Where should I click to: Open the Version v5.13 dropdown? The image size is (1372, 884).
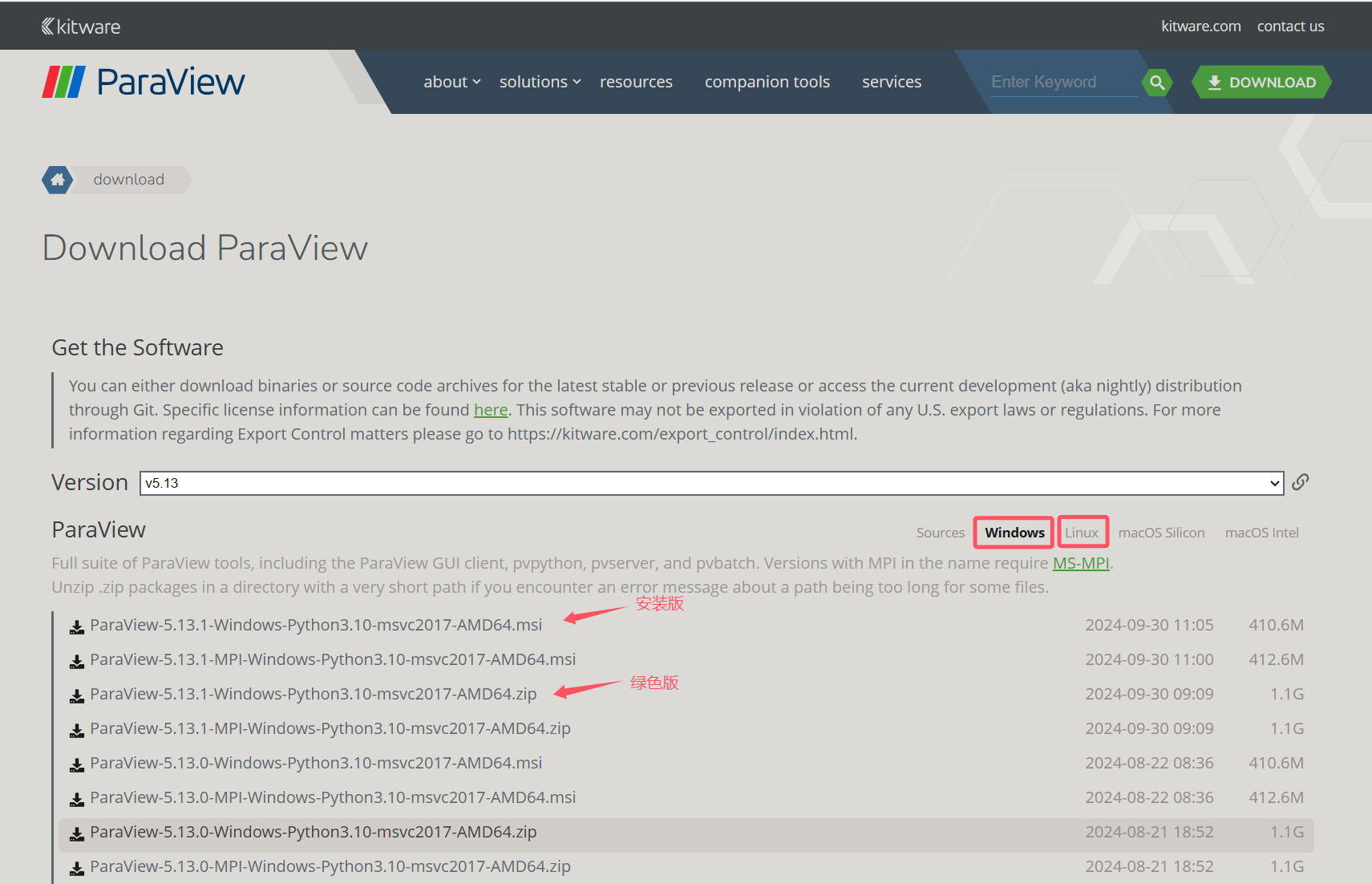point(711,483)
